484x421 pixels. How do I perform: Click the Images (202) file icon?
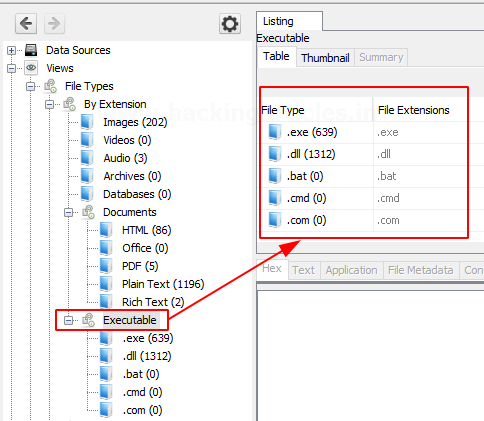click(87, 122)
